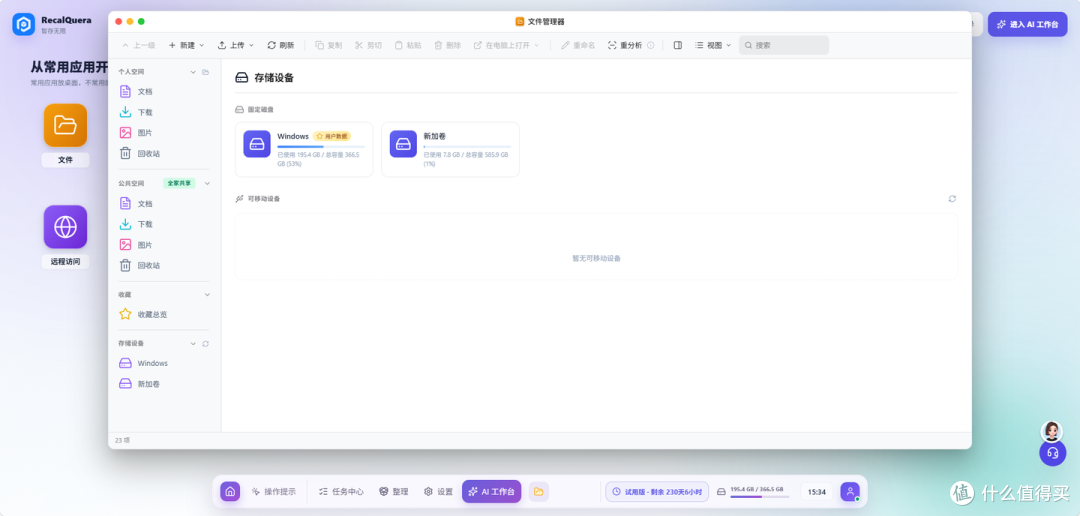Image resolution: width=1080 pixels, height=516 pixels.
Task: Open the 新建 dropdown in the toolbar
Action: click(x=186, y=45)
